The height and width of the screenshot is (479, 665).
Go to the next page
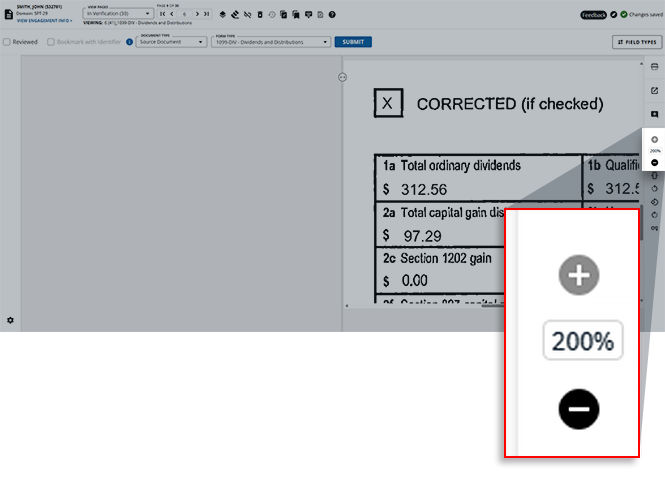[197, 14]
